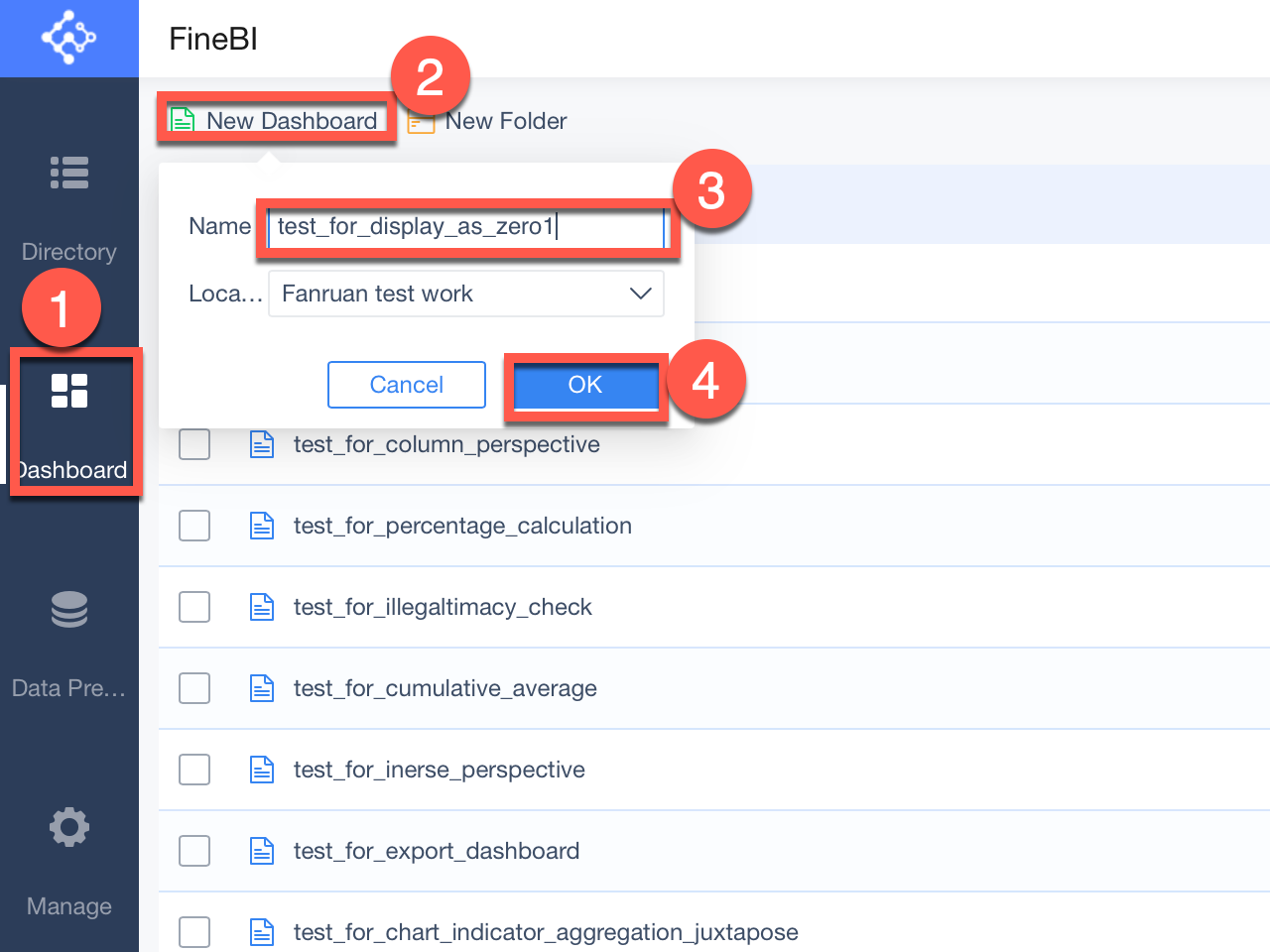This screenshot has height=952, width=1270.
Task: Check the box beside test_for_export_dashboard
Action: click(x=194, y=851)
